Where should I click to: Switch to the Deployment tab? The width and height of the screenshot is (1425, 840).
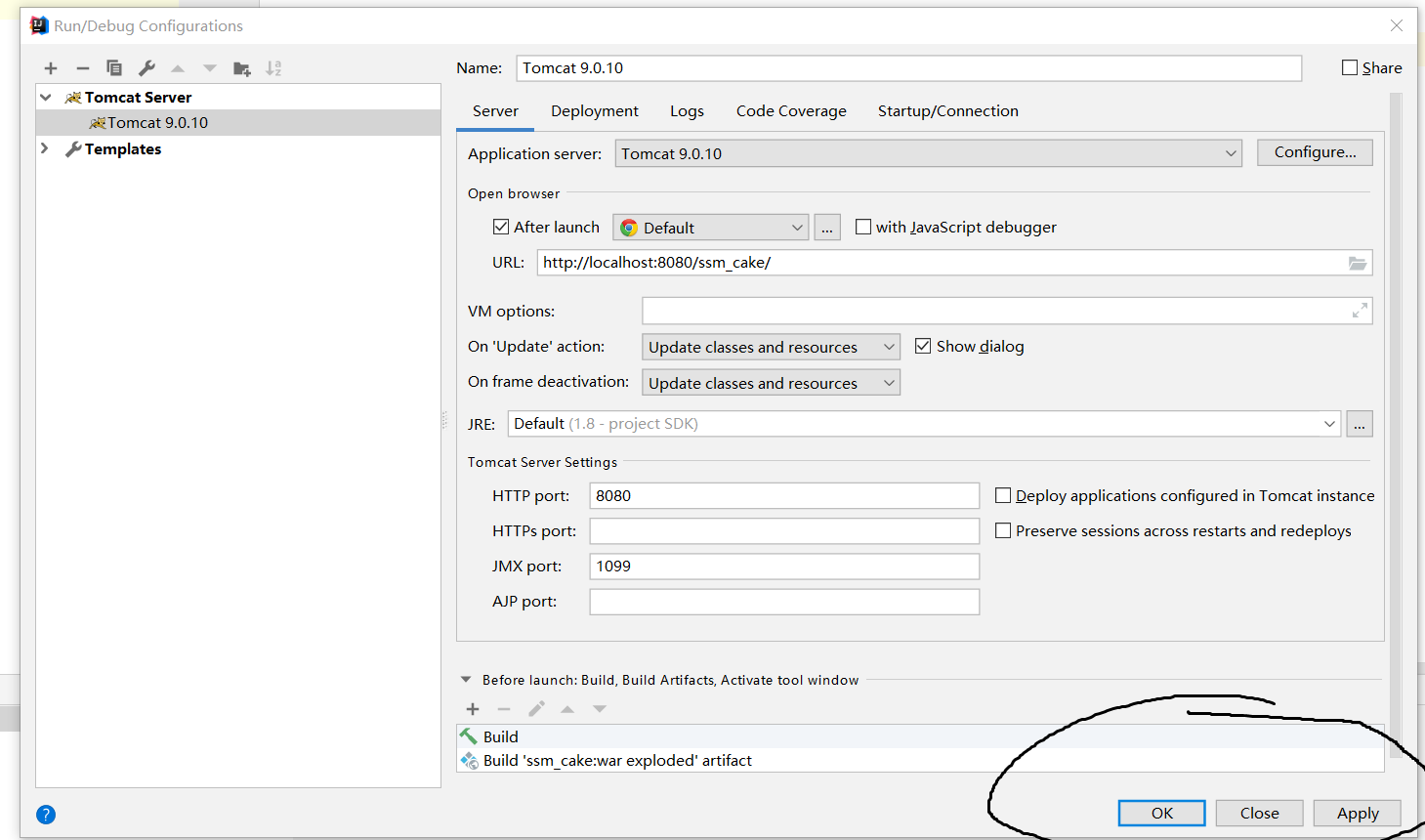point(595,111)
